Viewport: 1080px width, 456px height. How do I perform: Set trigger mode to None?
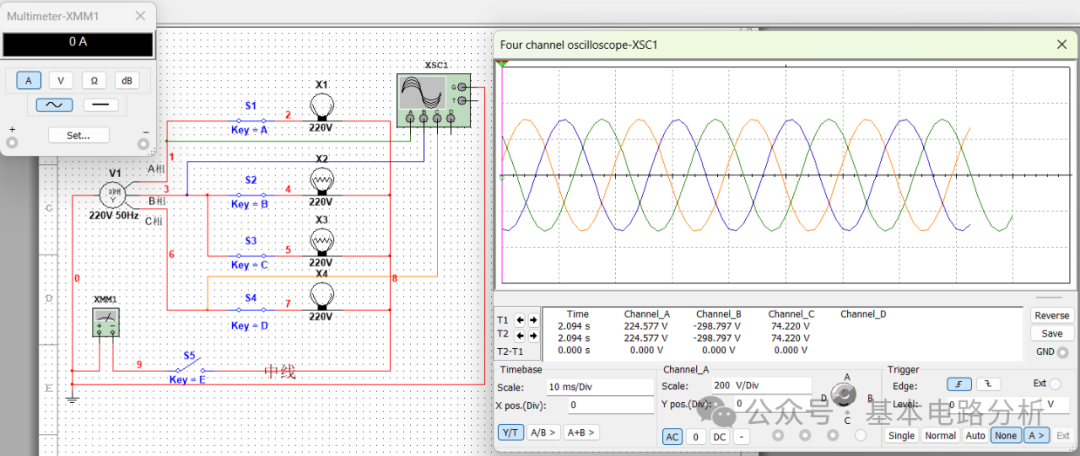pos(1006,435)
